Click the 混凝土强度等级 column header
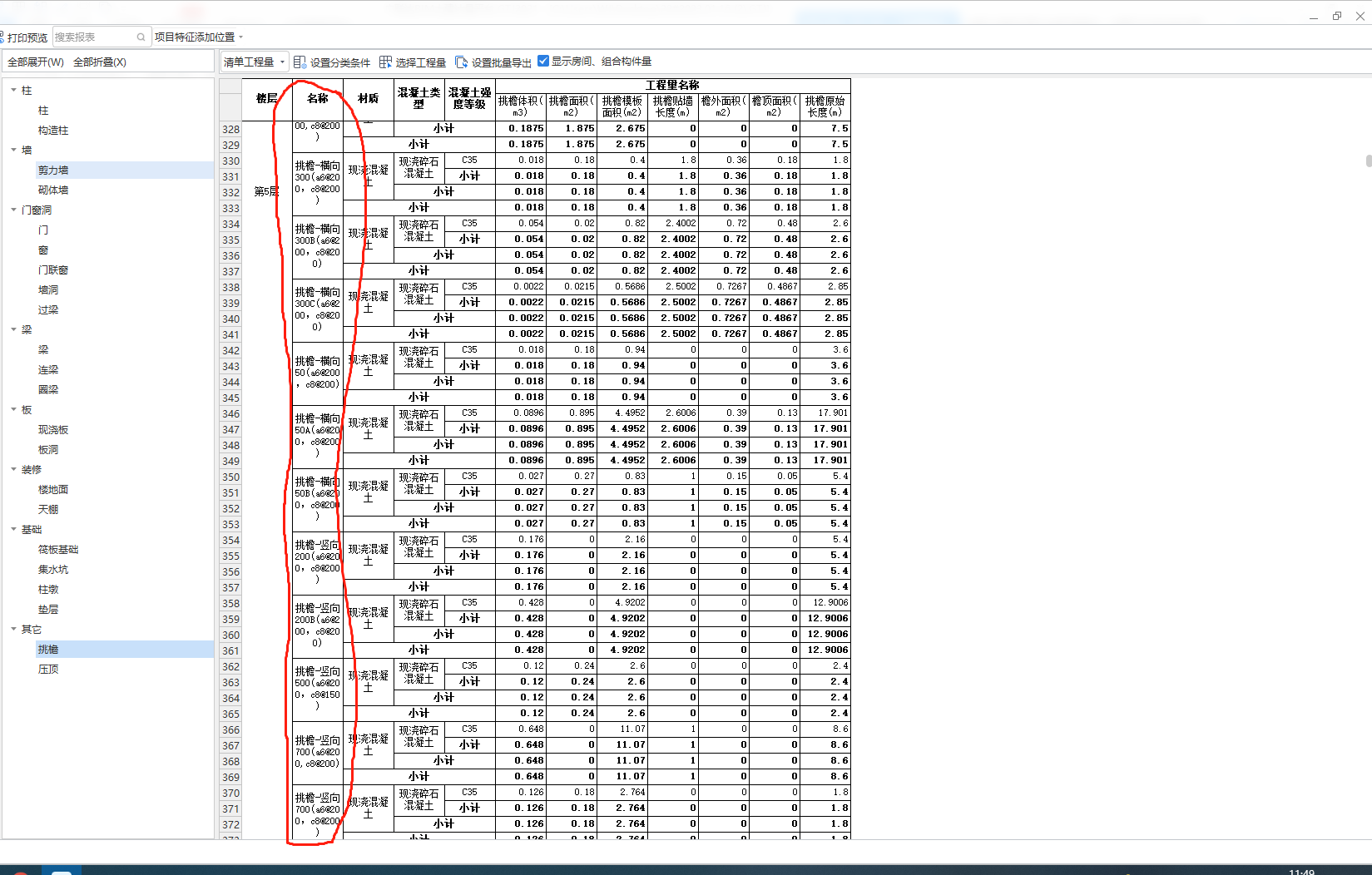 click(x=470, y=99)
